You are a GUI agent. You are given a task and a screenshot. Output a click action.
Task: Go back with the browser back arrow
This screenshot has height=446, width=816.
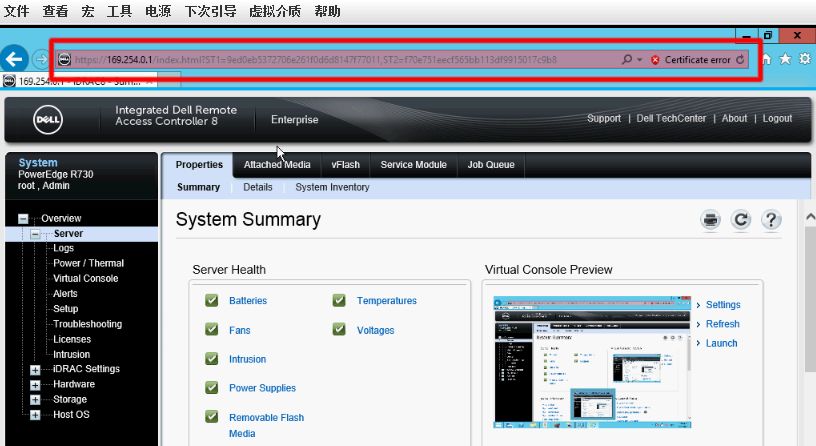click(15, 59)
